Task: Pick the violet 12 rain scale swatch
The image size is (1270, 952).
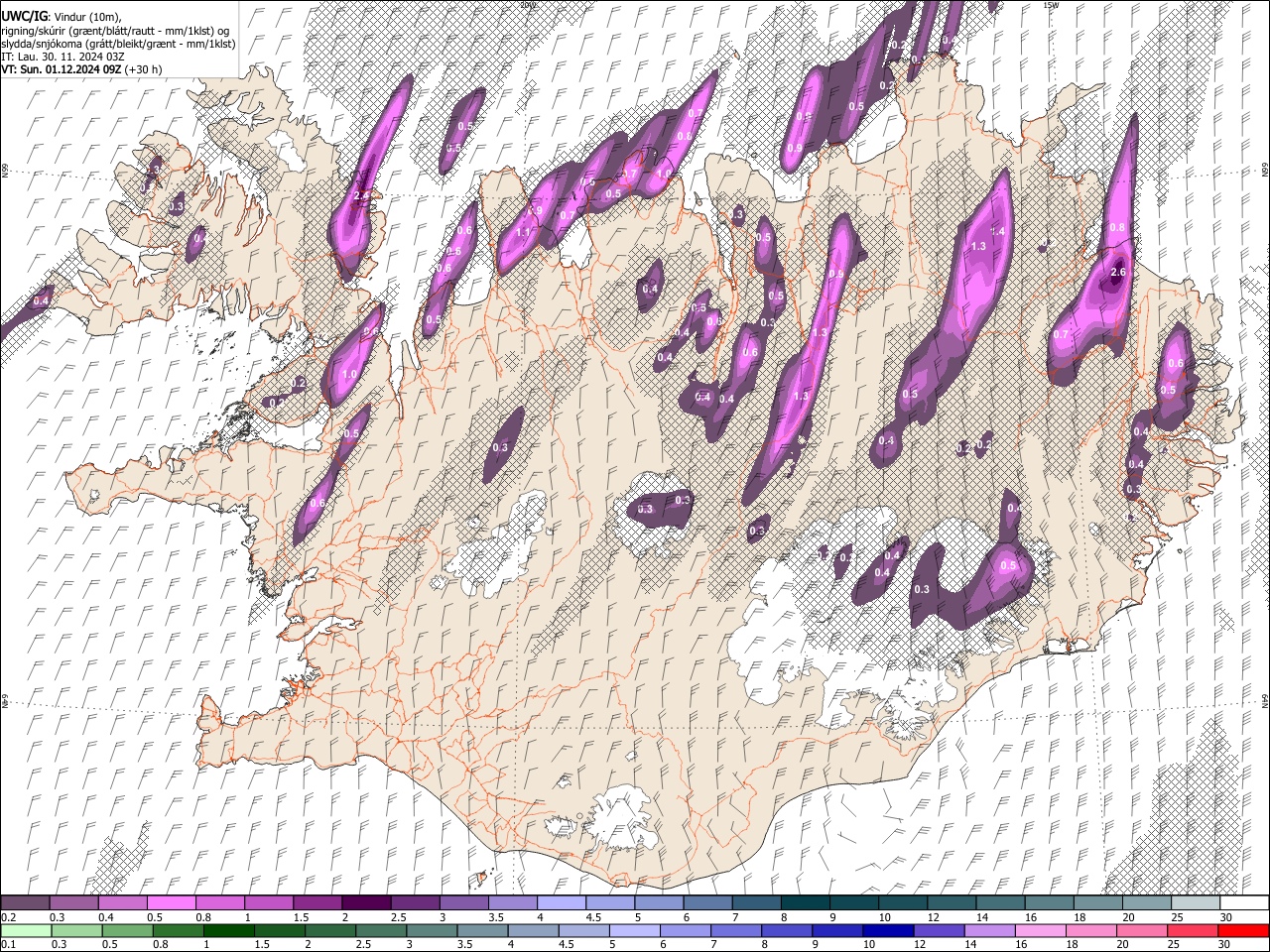Action: point(940,931)
